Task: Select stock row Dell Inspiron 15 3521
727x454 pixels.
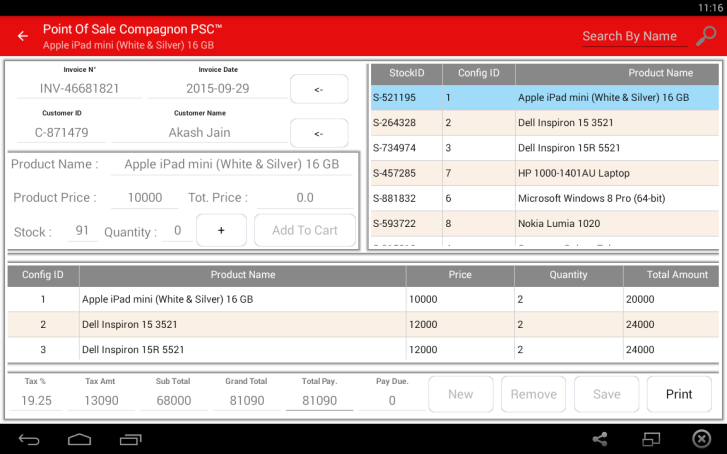Action: (545, 123)
